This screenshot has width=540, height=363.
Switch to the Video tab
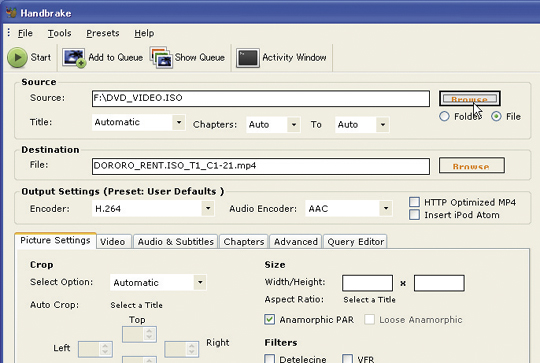113,242
